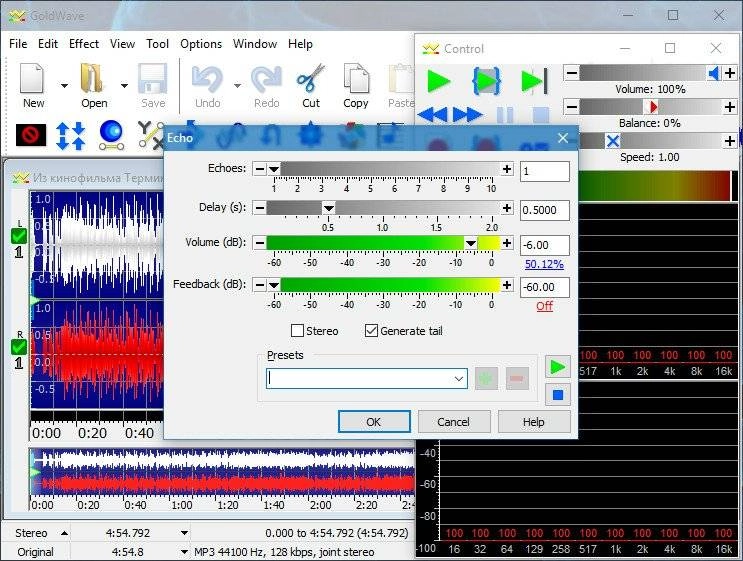Add preset with the green plus button
Image resolution: width=743 pixels, height=561 pixels.
point(486,379)
